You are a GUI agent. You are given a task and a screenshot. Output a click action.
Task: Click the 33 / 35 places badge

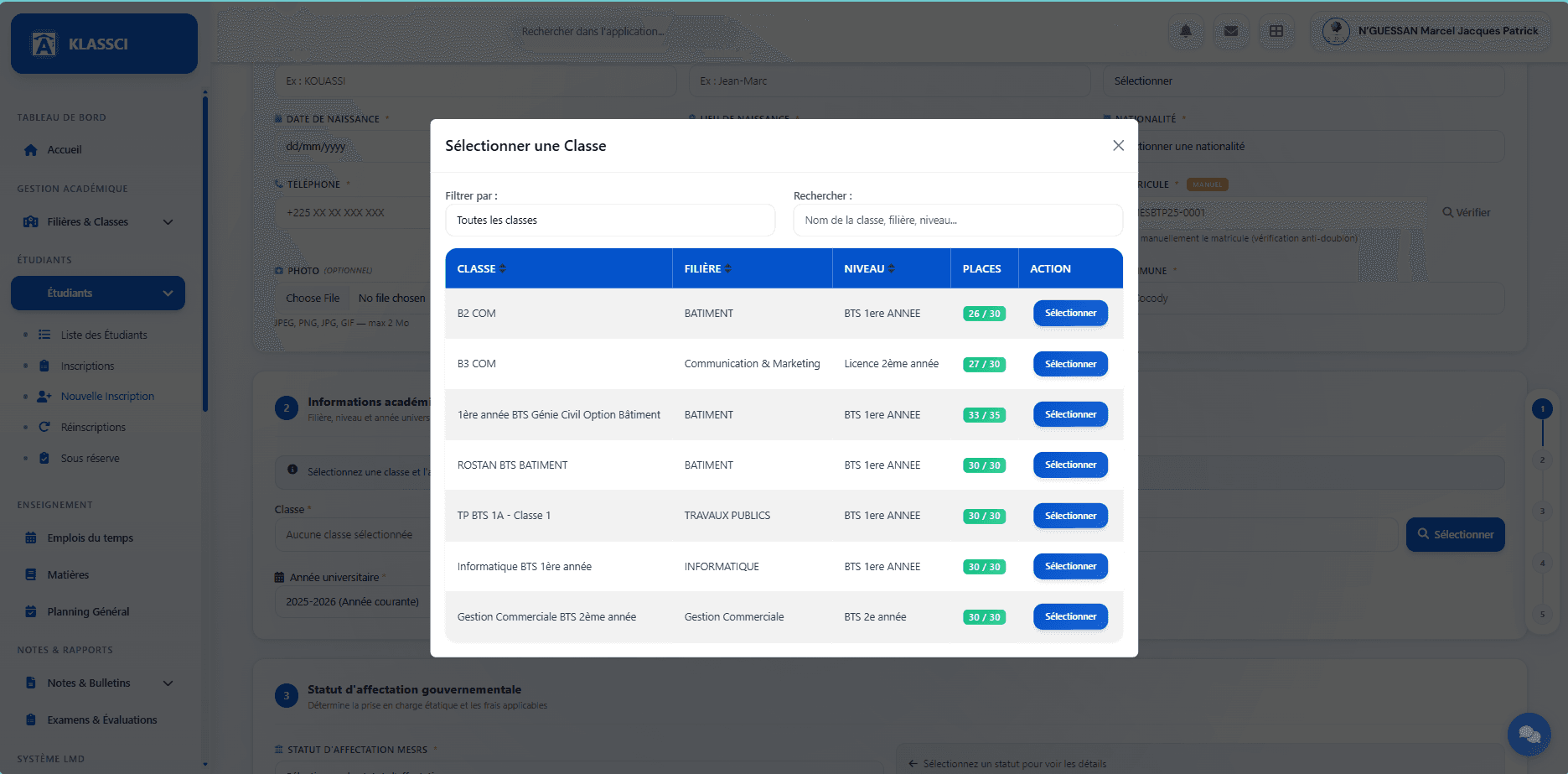[984, 415]
